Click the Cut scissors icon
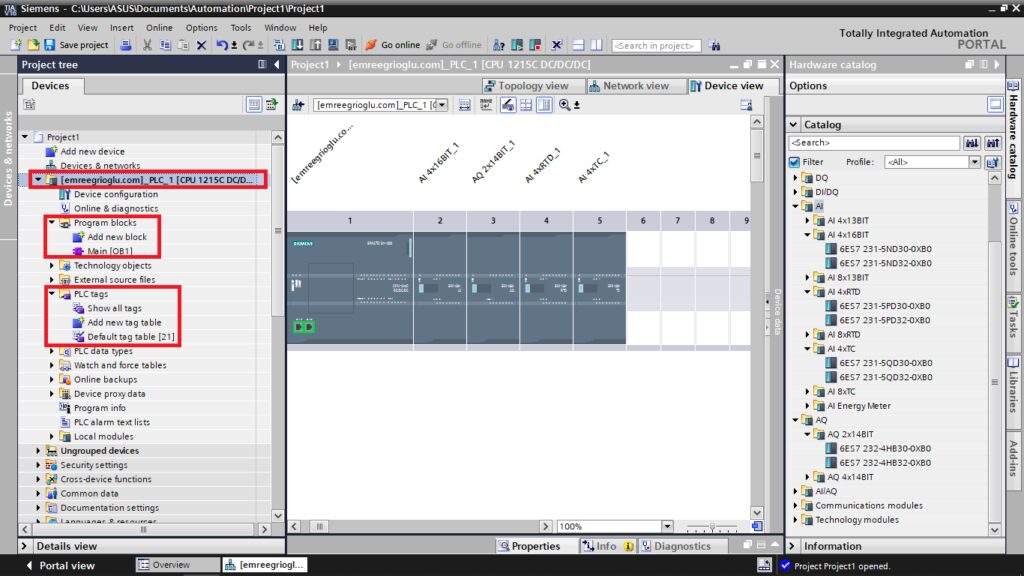The image size is (1024, 576). point(147,45)
